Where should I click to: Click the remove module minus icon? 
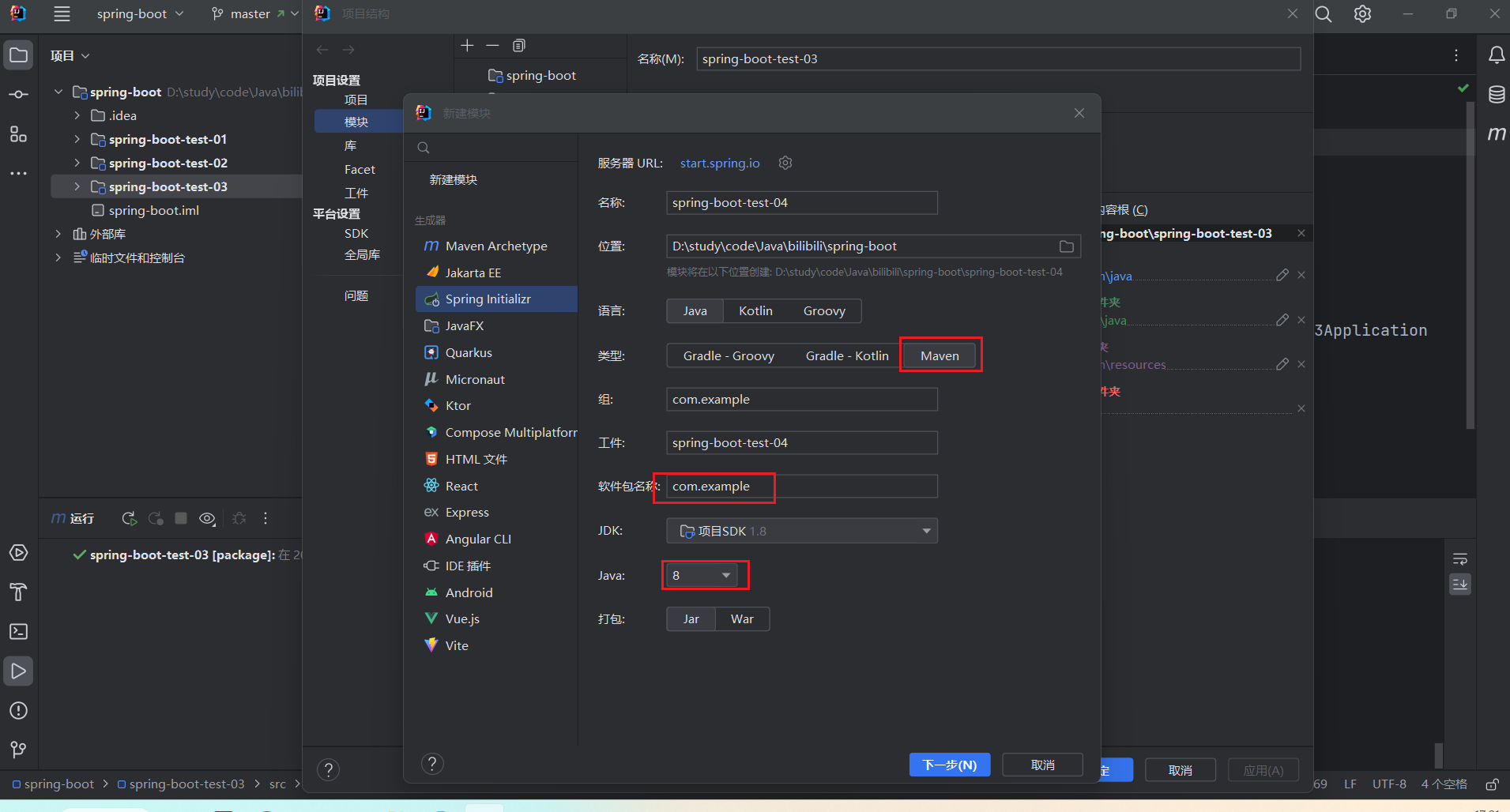(492, 46)
